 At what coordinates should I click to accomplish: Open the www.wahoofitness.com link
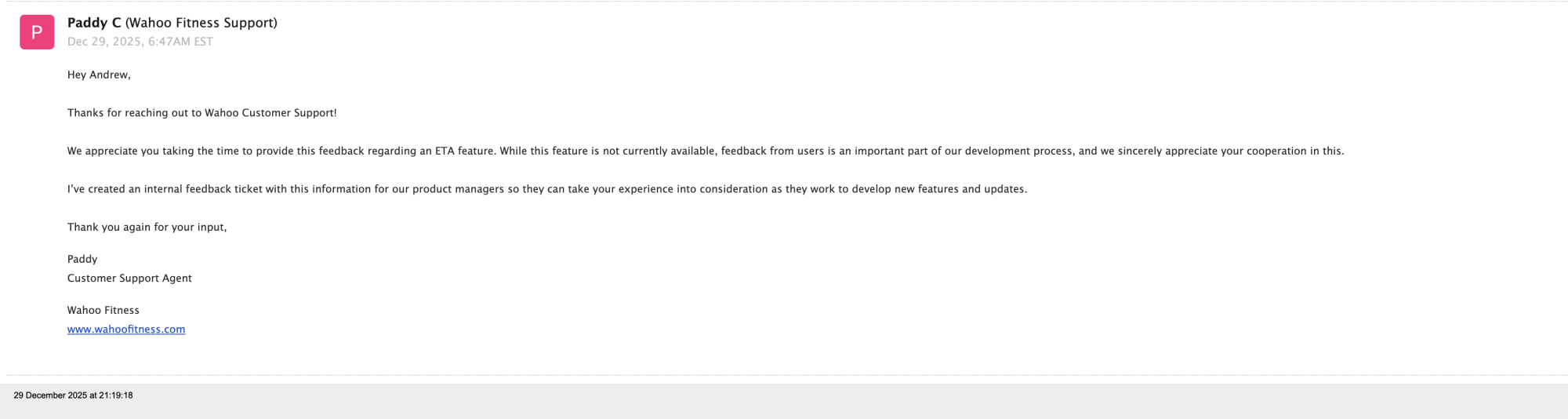126,330
